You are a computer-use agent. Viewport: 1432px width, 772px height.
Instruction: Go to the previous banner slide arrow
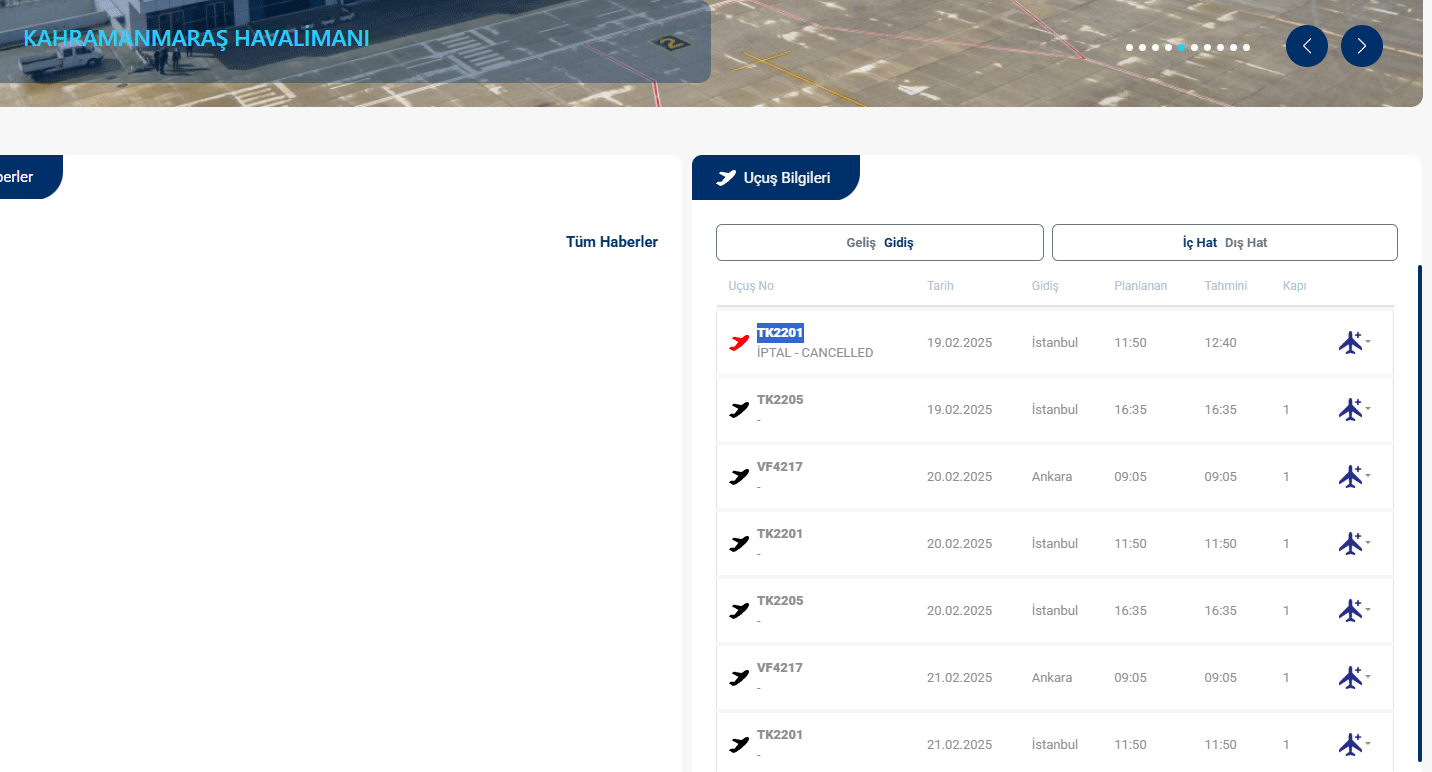pyautogui.click(x=1306, y=46)
